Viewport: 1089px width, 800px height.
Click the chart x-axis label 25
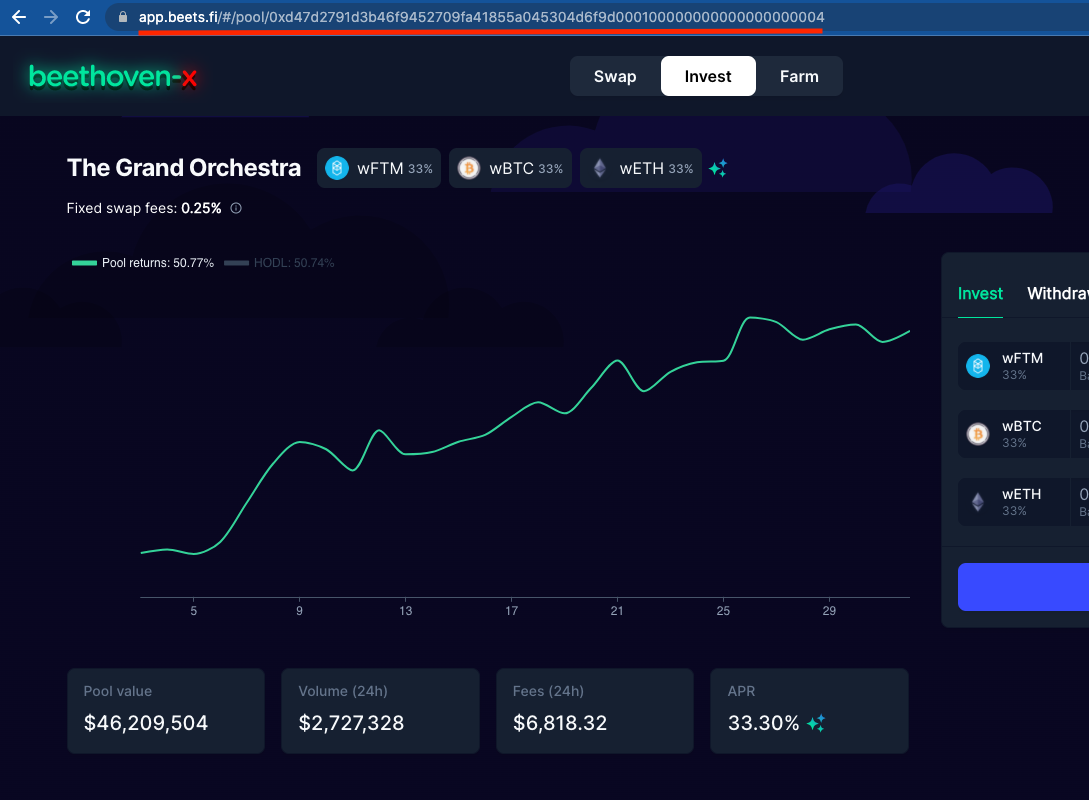tap(723, 610)
